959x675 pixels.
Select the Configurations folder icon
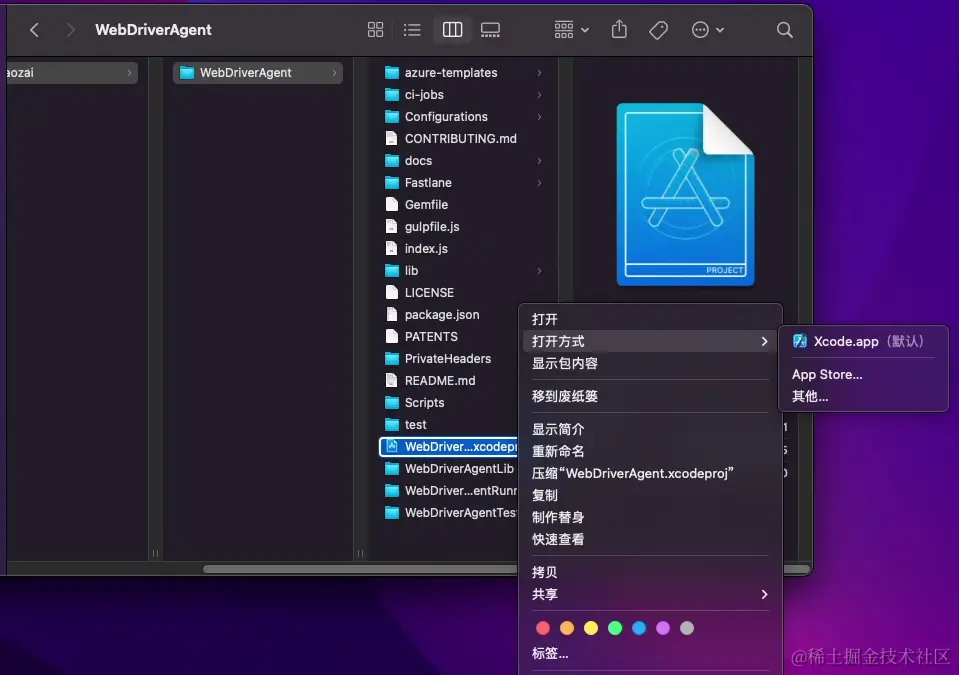pyautogui.click(x=392, y=117)
